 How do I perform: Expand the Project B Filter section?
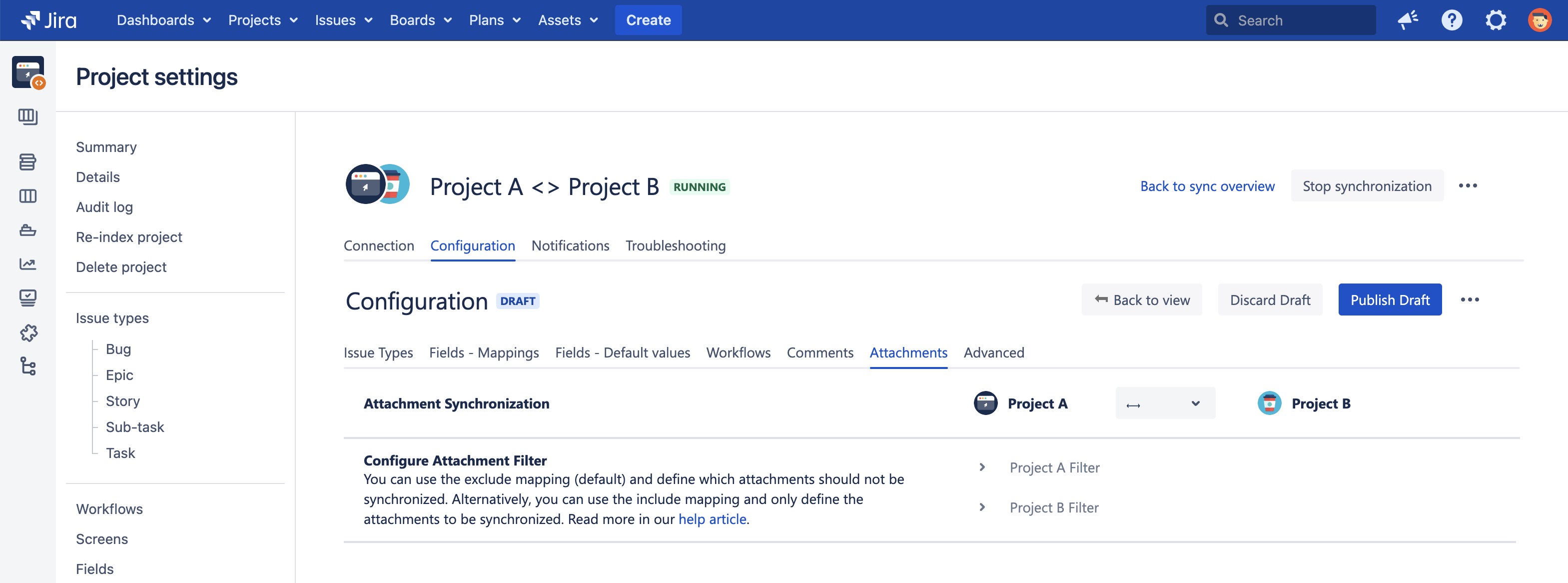click(x=982, y=507)
